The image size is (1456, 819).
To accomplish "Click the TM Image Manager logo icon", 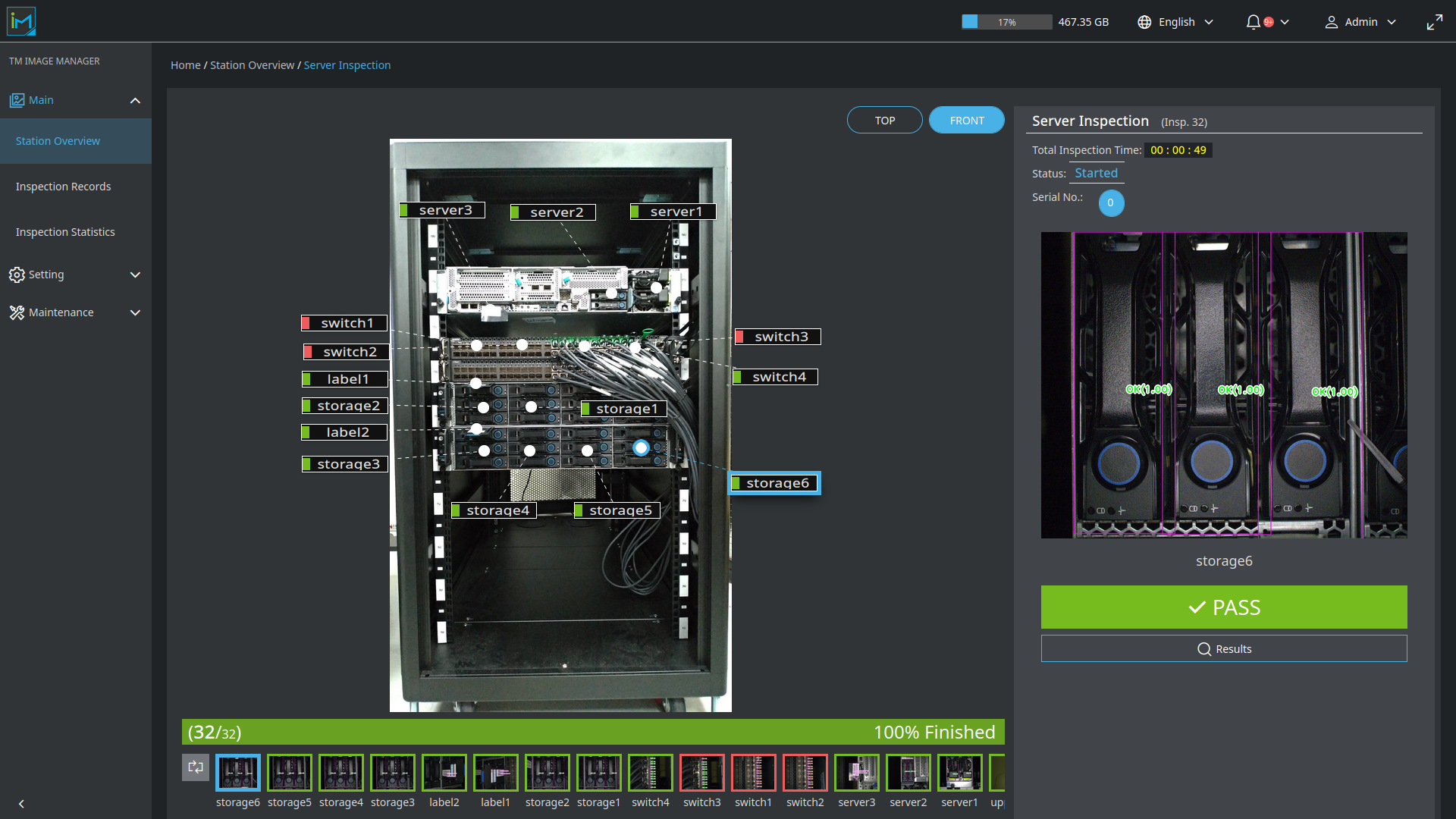I will (x=21, y=21).
